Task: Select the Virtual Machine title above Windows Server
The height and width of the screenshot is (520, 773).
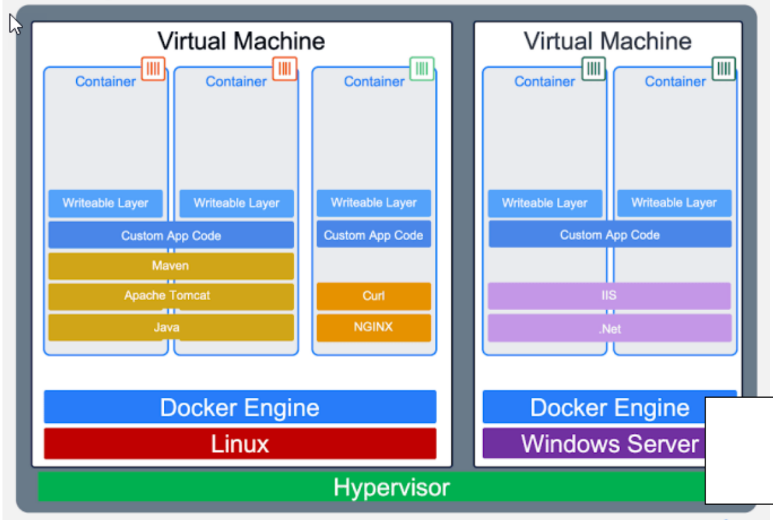Action: (x=607, y=41)
